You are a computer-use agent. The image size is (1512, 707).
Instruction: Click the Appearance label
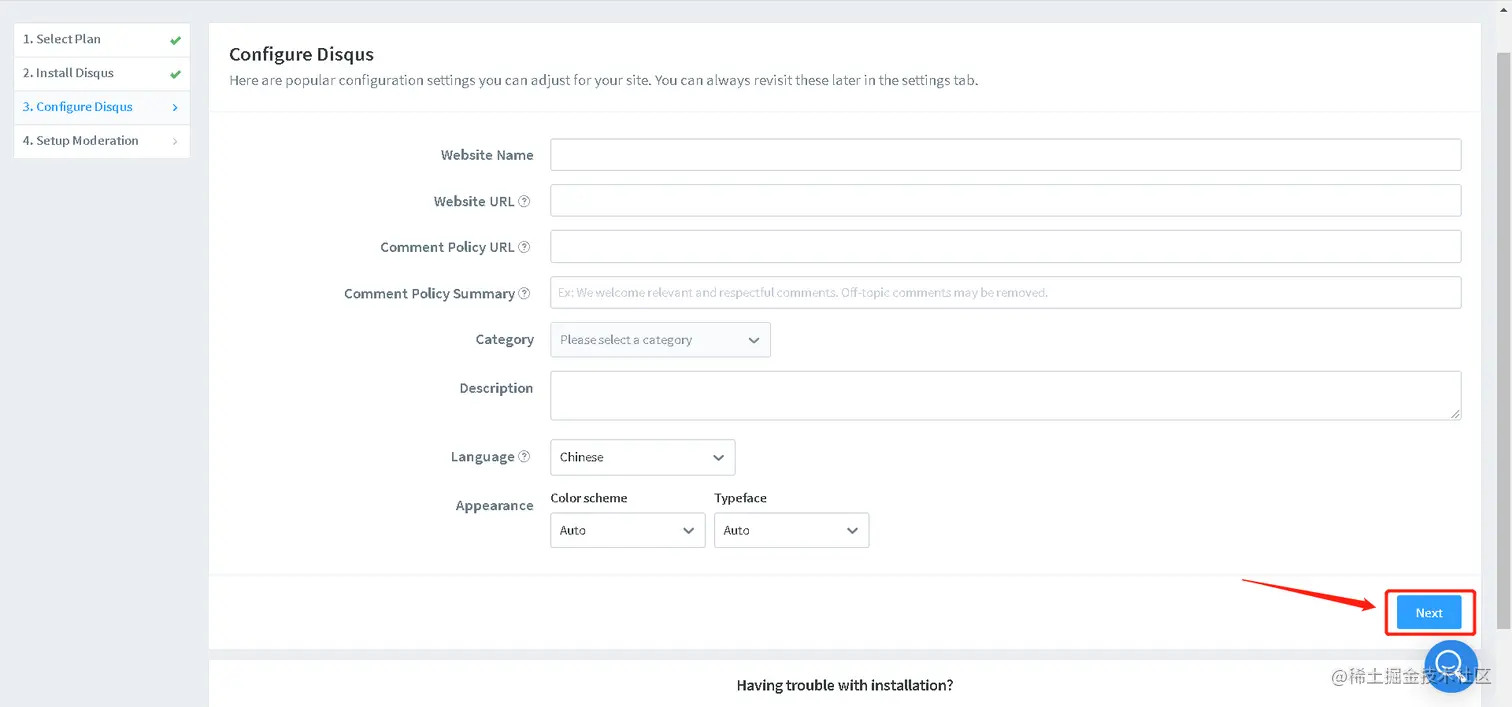coord(494,506)
